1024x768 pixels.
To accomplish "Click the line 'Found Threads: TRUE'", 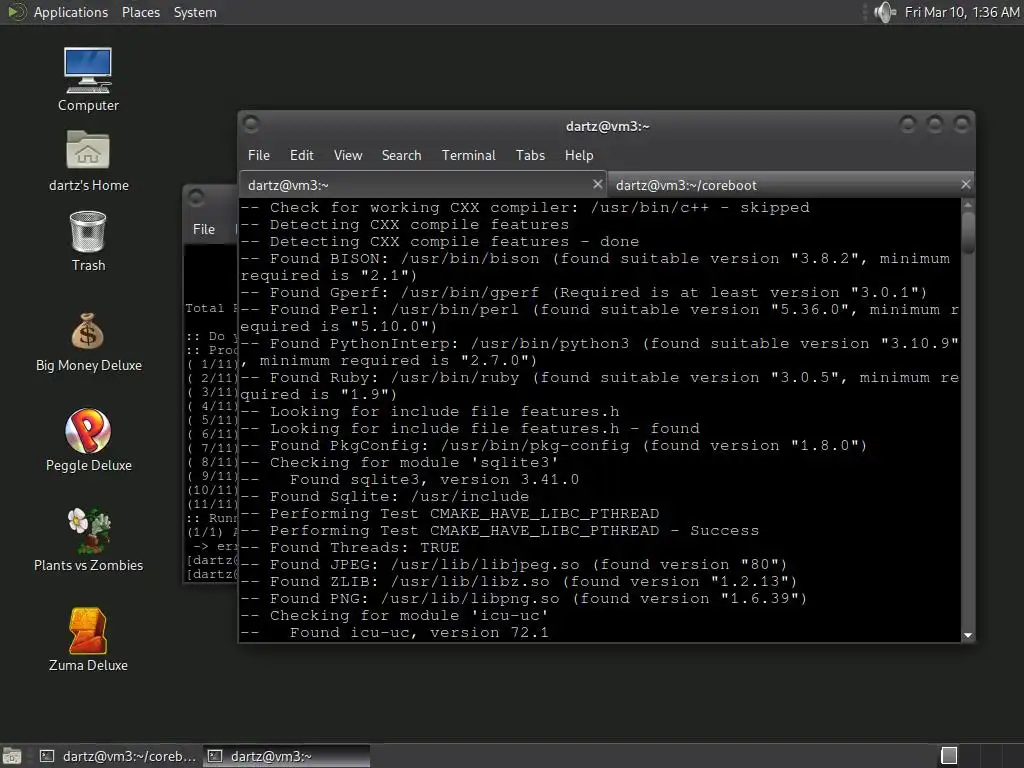I will (x=349, y=547).
